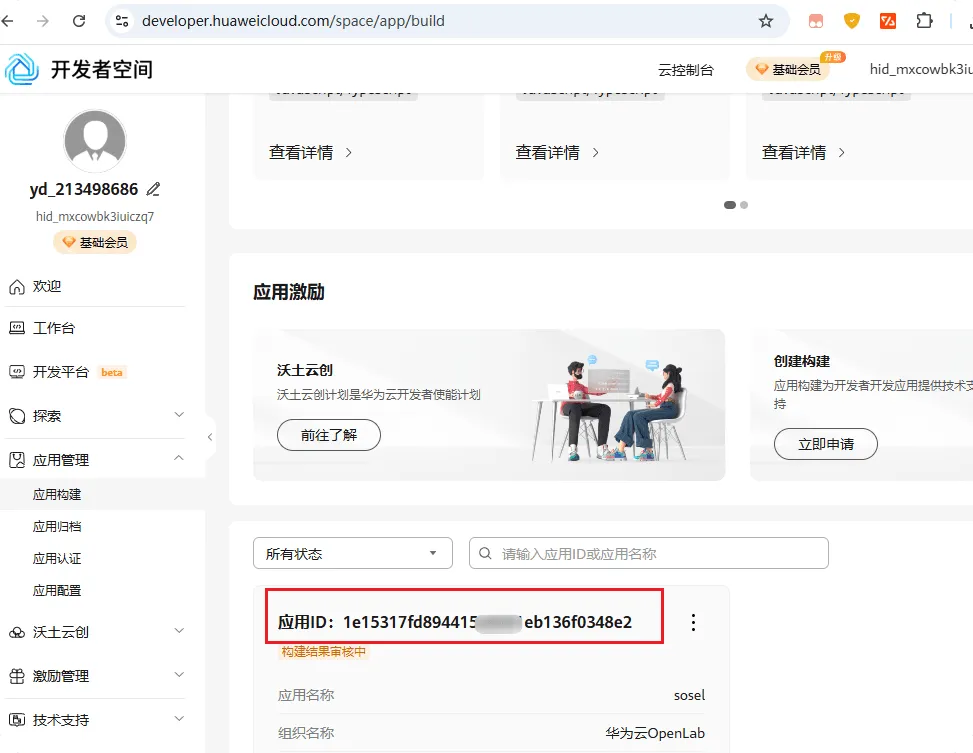Click 前往了解 on the 沃土云创 card
The image size is (973, 753).
pyautogui.click(x=329, y=435)
